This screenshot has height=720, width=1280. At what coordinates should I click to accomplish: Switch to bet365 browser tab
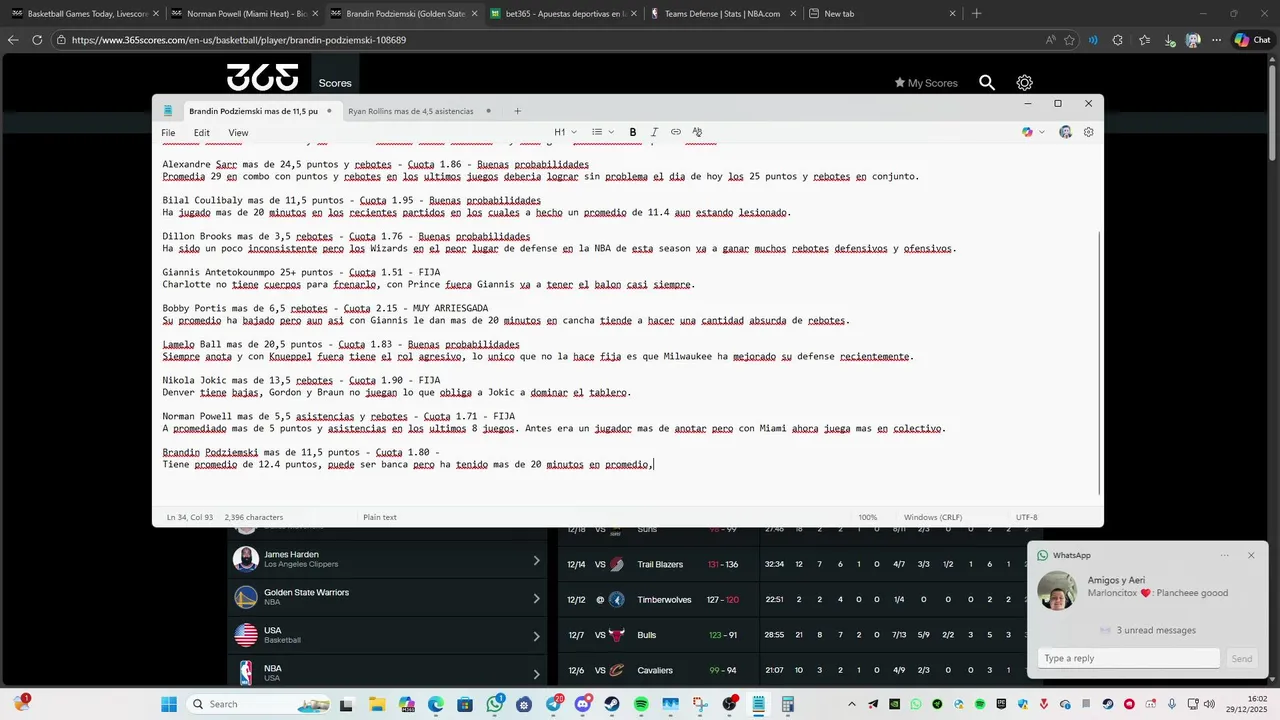565,14
